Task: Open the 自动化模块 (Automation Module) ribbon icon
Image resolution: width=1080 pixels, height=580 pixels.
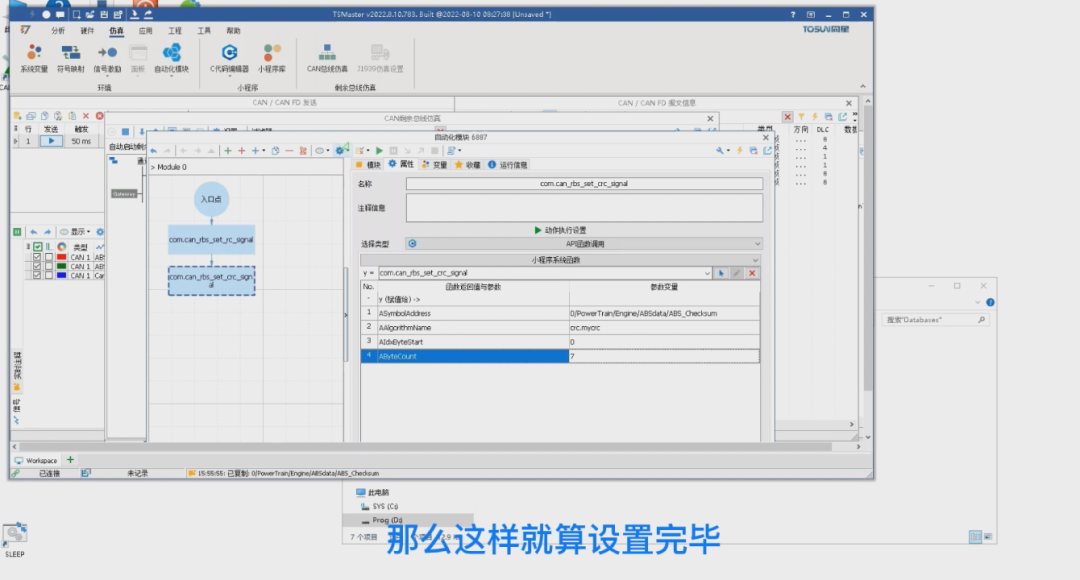Action: click(x=171, y=58)
